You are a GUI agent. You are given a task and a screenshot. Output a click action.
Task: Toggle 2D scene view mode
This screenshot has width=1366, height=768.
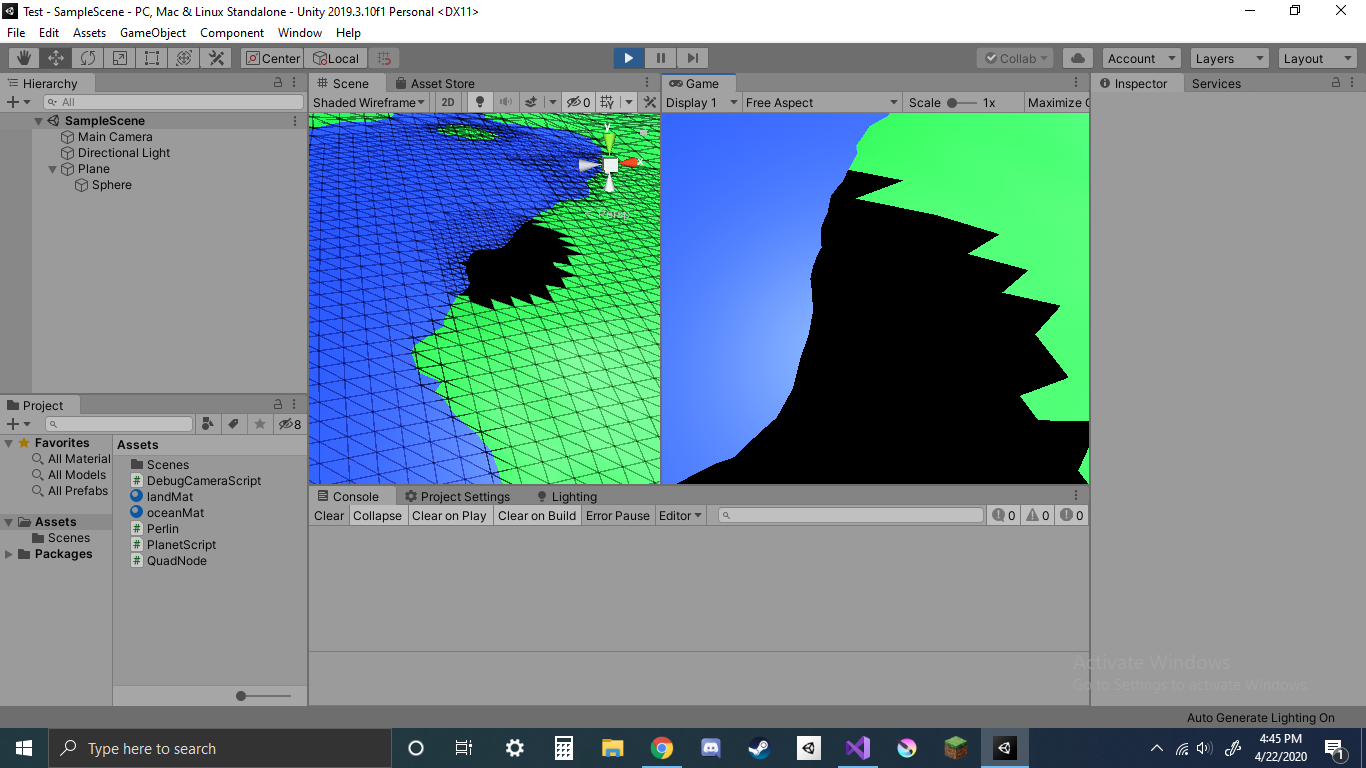(x=448, y=102)
